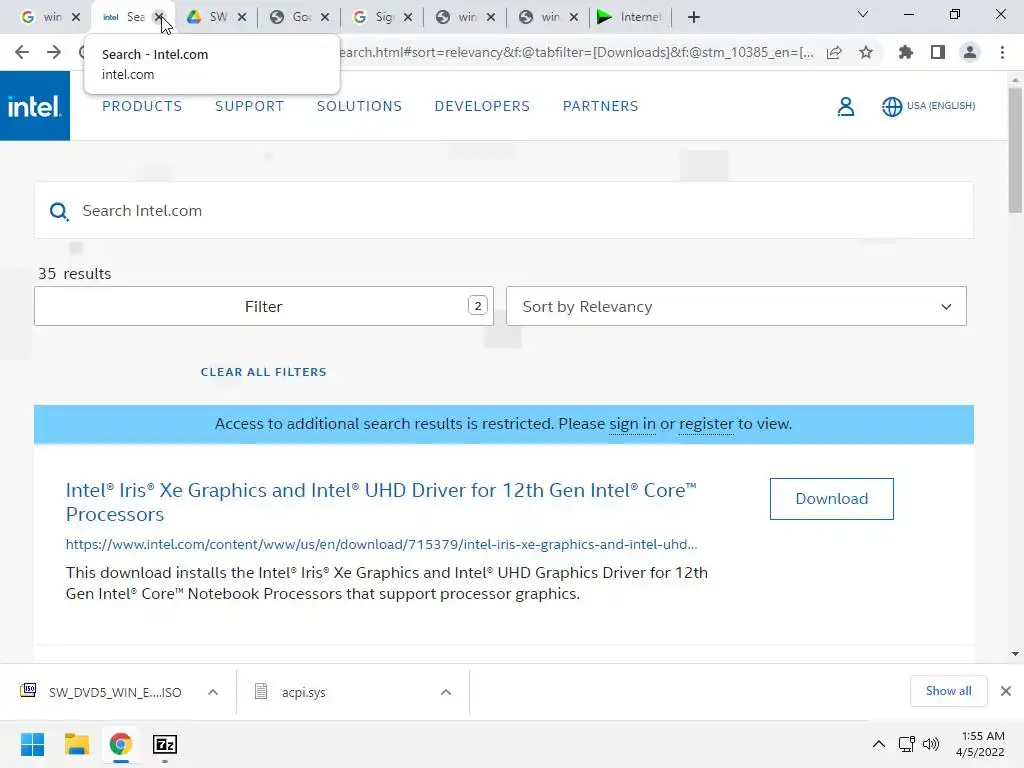
Task: Click the register link
Action: coord(706,424)
